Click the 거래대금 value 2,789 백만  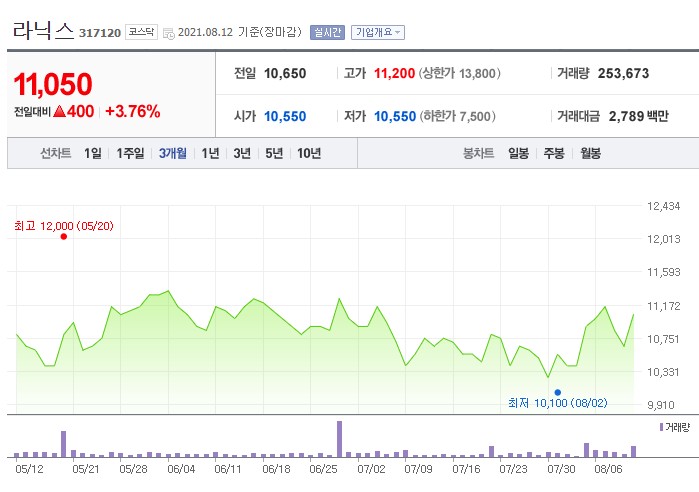coord(639,117)
